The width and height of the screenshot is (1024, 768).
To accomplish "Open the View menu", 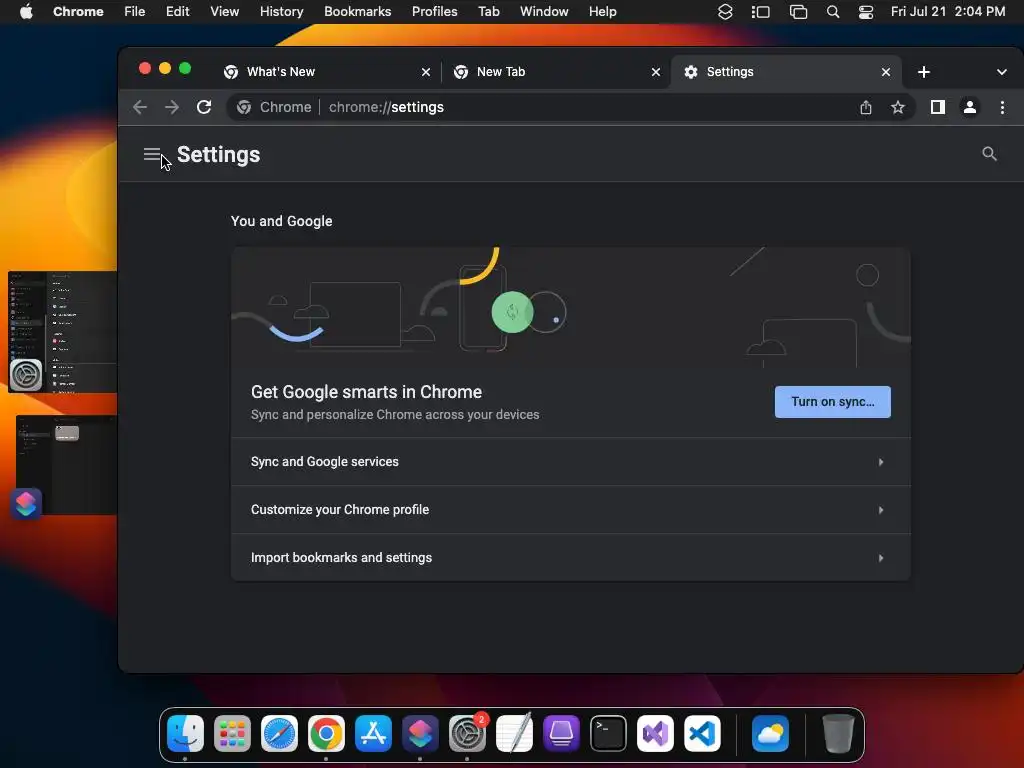I will point(224,12).
